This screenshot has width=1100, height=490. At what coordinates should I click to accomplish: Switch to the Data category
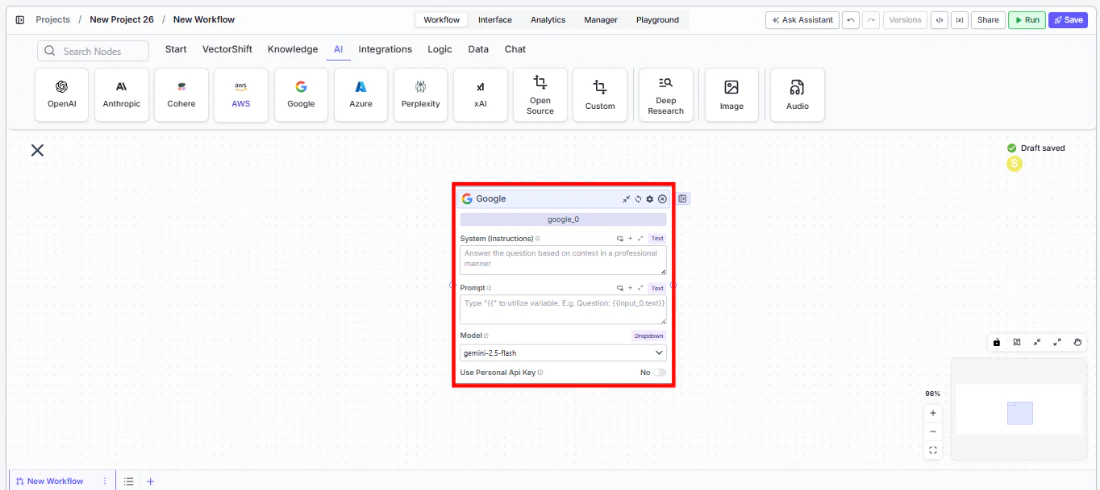tap(478, 50)
